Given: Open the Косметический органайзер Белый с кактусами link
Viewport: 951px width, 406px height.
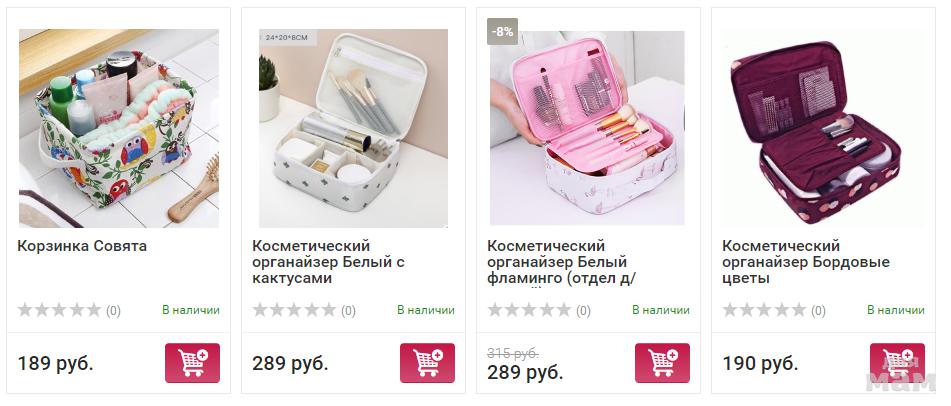Looking at the screenshot, I should 328,262.
